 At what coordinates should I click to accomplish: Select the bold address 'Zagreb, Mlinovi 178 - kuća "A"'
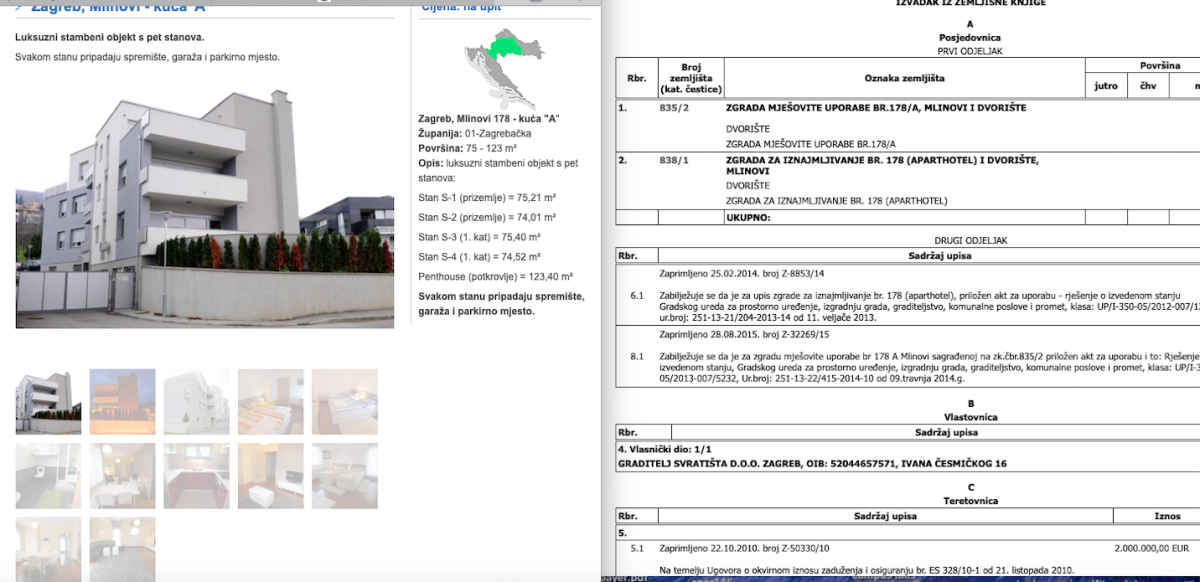pyautogui.click(x=489, y=118)
